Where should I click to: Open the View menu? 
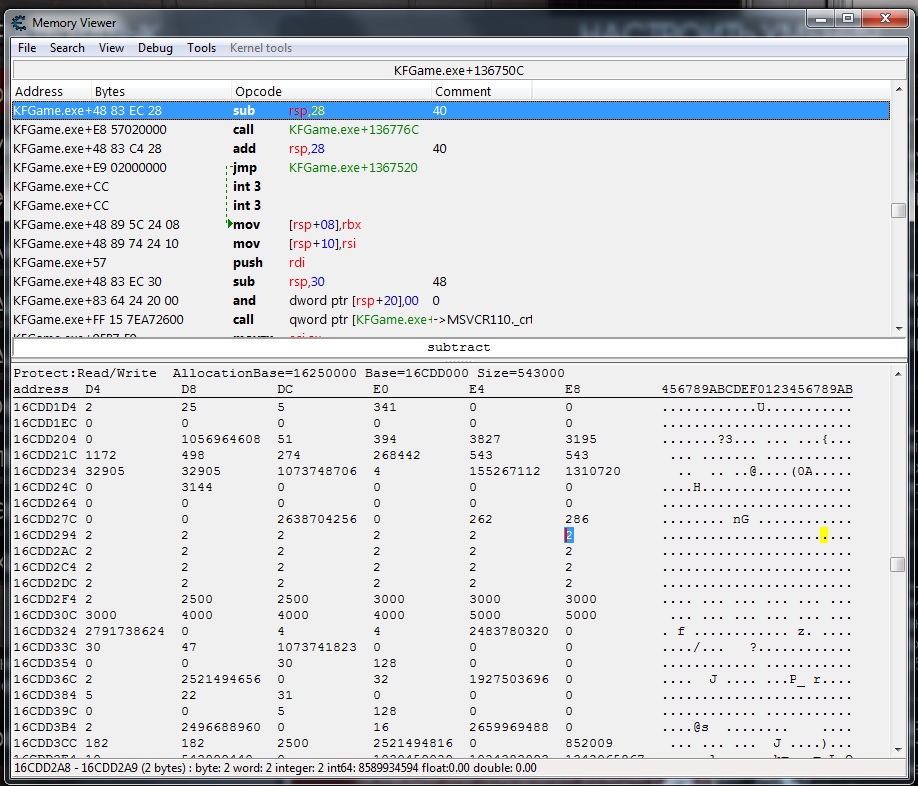click(x=111, y=48)
